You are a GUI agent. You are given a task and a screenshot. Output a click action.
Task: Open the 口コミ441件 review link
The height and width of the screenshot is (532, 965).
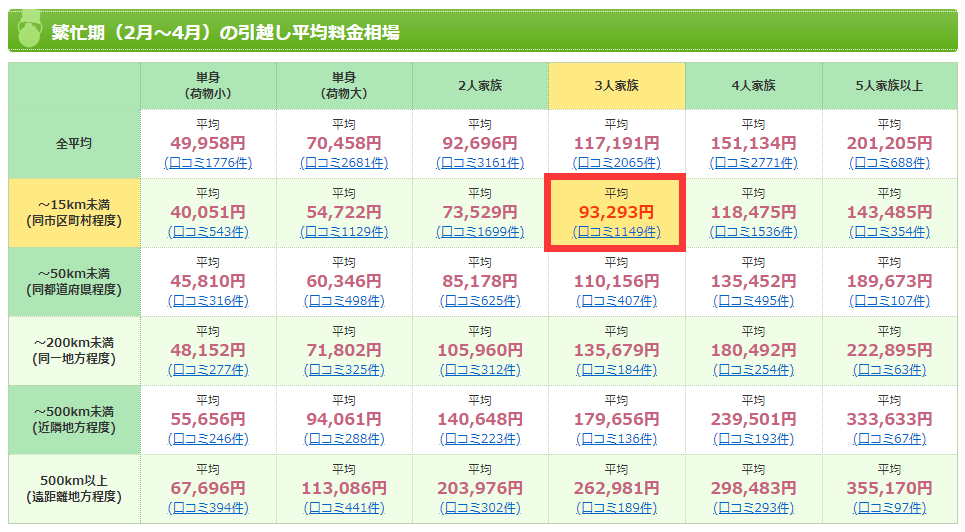pos(344,507)
